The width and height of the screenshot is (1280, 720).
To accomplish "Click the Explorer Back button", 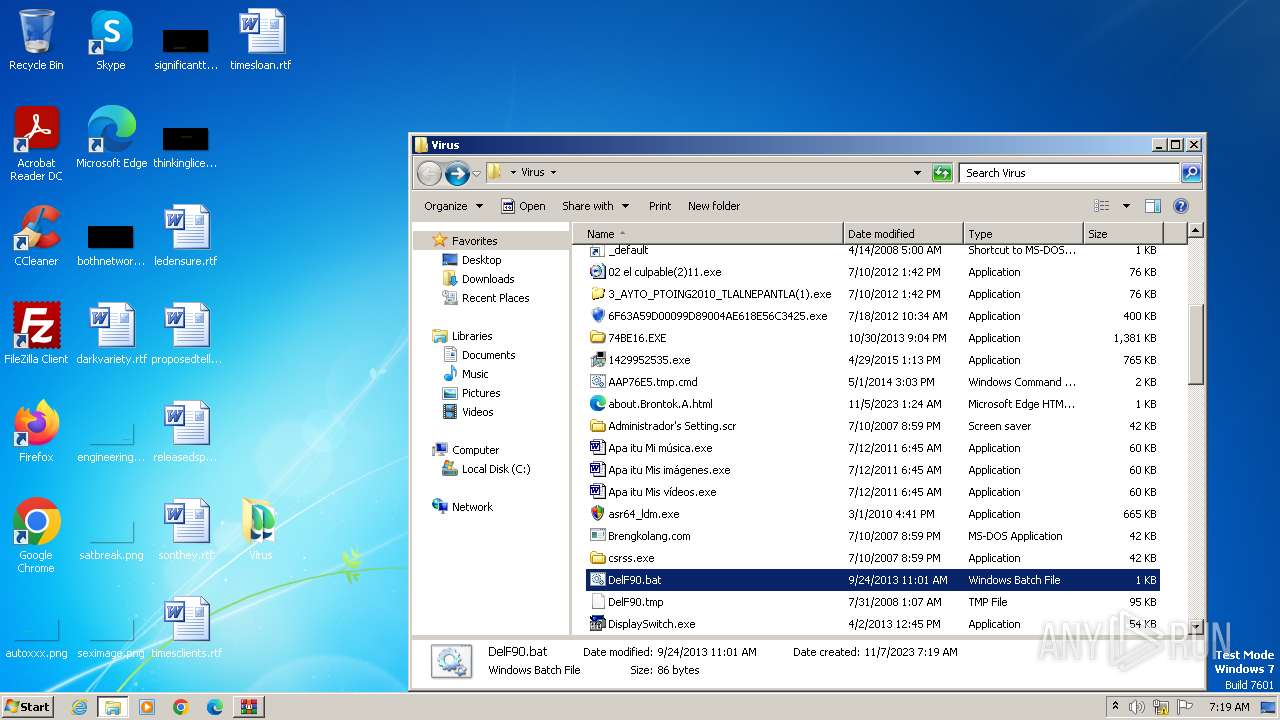I will pyautogui.click(x=429, y=173).
